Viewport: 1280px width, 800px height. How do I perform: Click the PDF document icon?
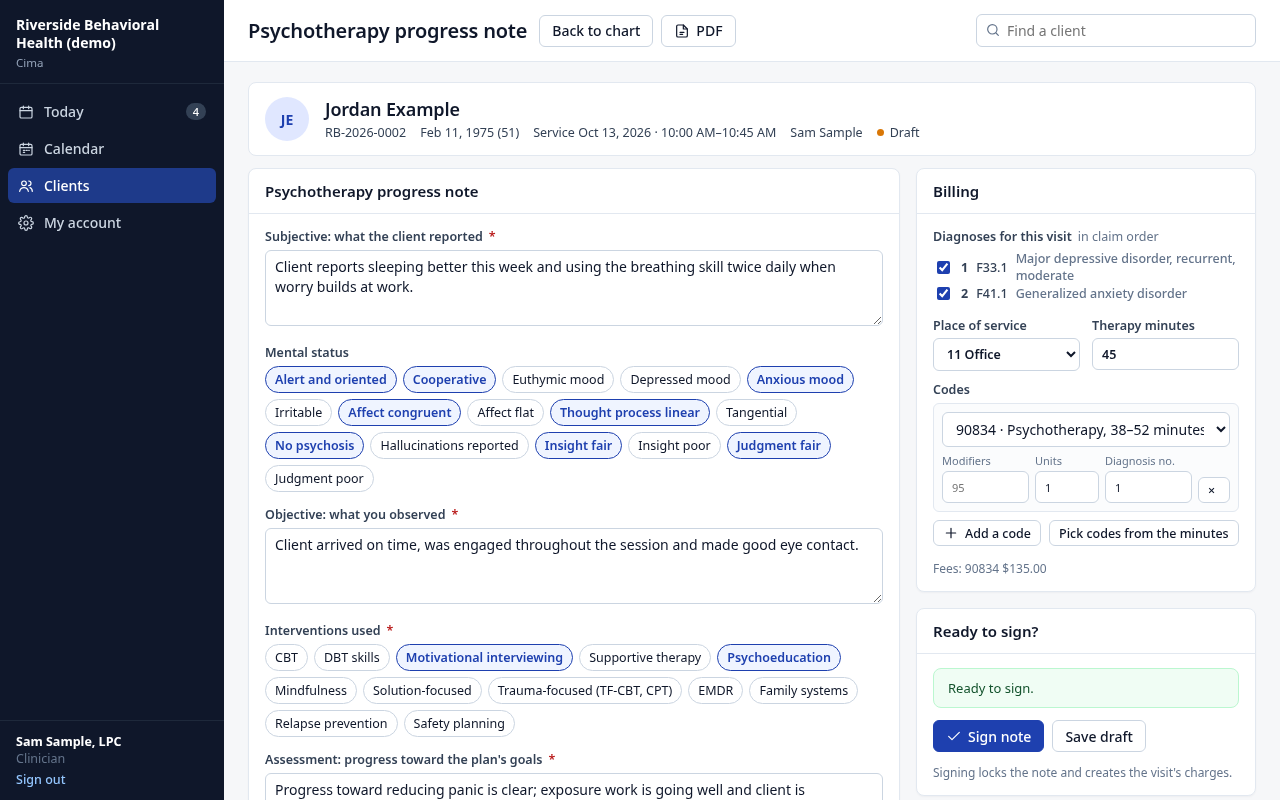pos(682,31)
